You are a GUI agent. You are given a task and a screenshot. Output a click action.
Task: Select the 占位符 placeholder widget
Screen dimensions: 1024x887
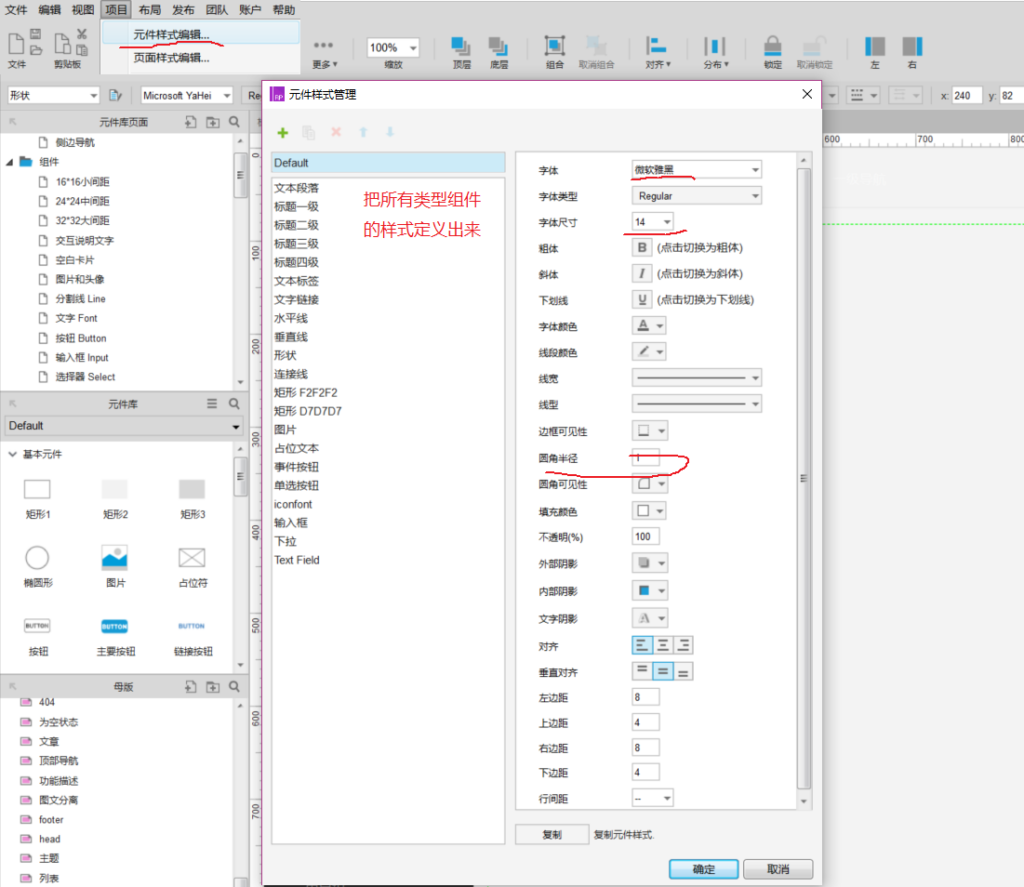coord(191,558)
